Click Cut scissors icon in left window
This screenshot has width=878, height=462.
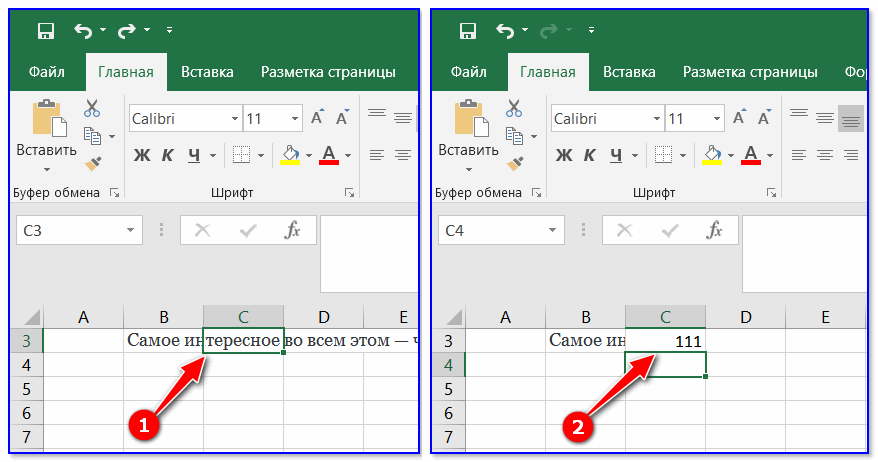coord(92,108)
